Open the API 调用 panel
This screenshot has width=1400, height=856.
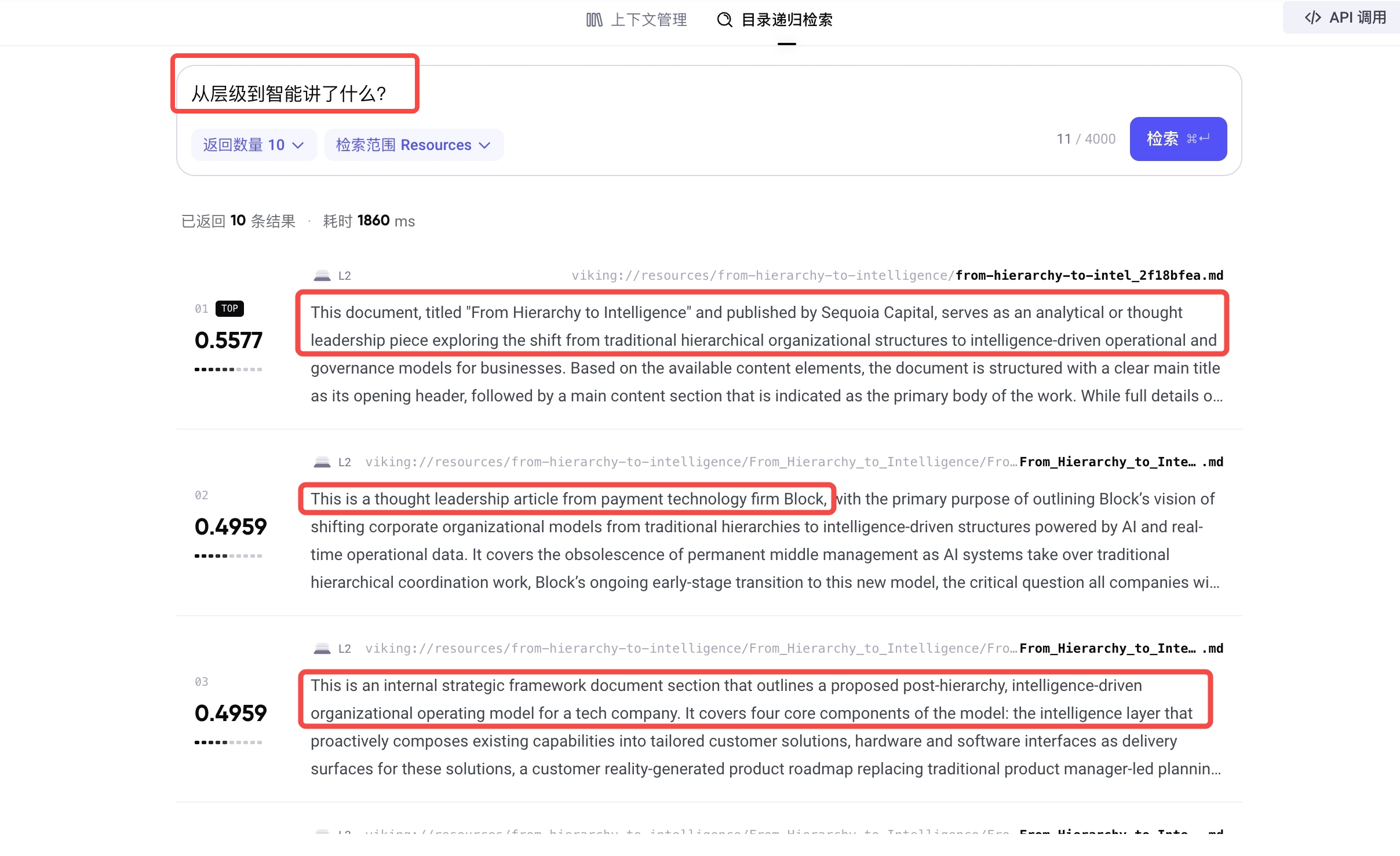[1344, 17]
